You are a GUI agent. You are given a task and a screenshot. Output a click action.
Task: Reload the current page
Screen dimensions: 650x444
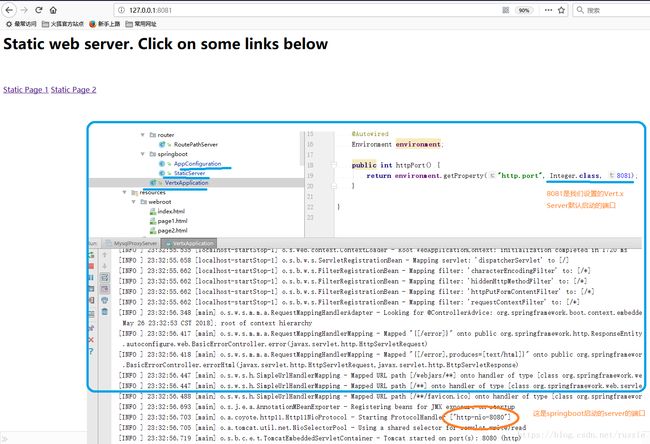39,10
